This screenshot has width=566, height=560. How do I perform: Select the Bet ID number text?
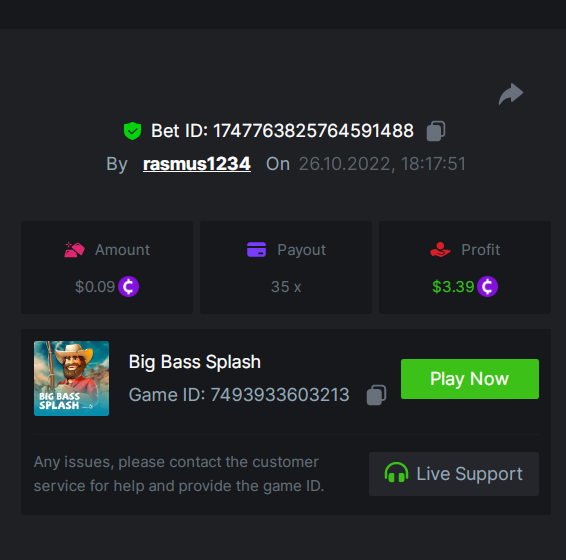(313, 131)
